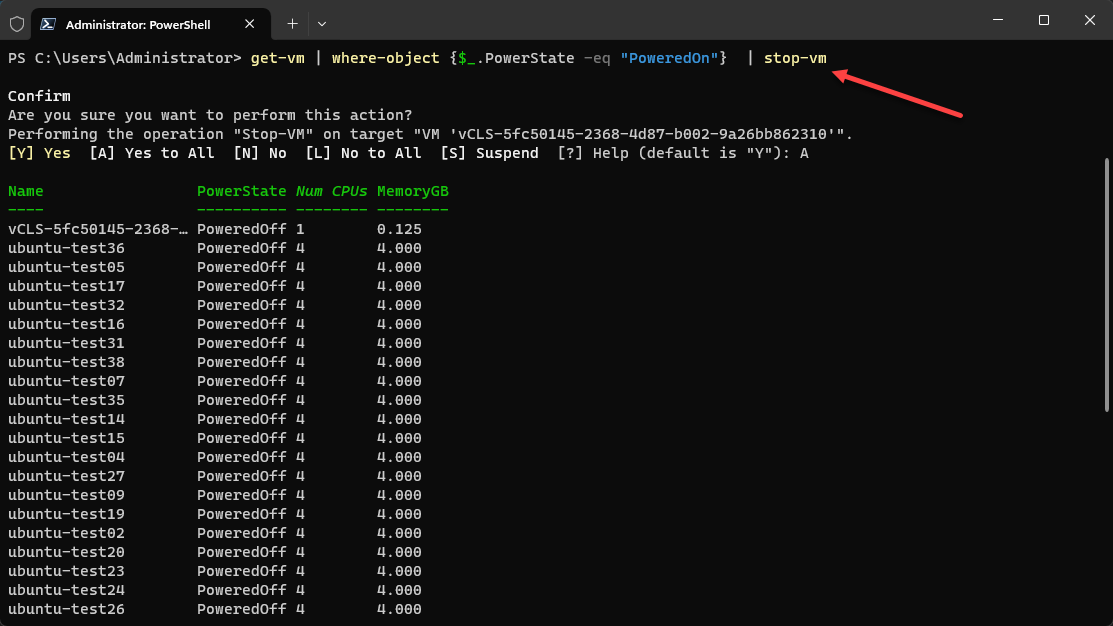
Task: Click the PowerState column header
Action: coord(241,191)
